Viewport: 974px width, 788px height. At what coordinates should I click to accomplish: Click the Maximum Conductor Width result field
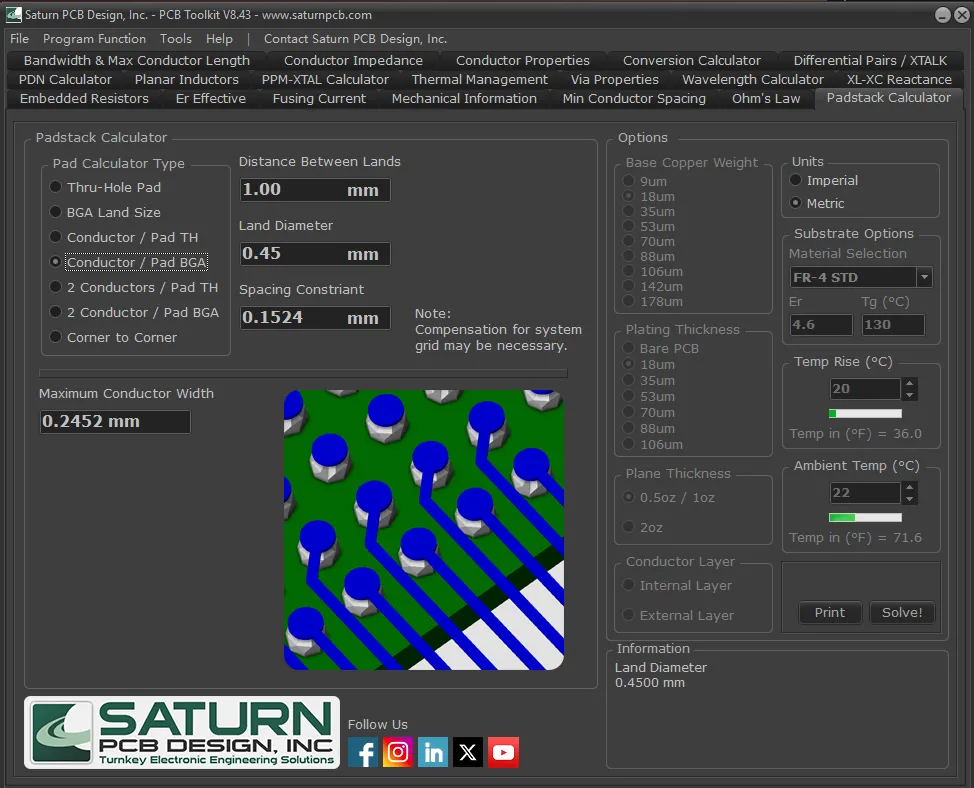pyautogui.click(x=115, y=422)
